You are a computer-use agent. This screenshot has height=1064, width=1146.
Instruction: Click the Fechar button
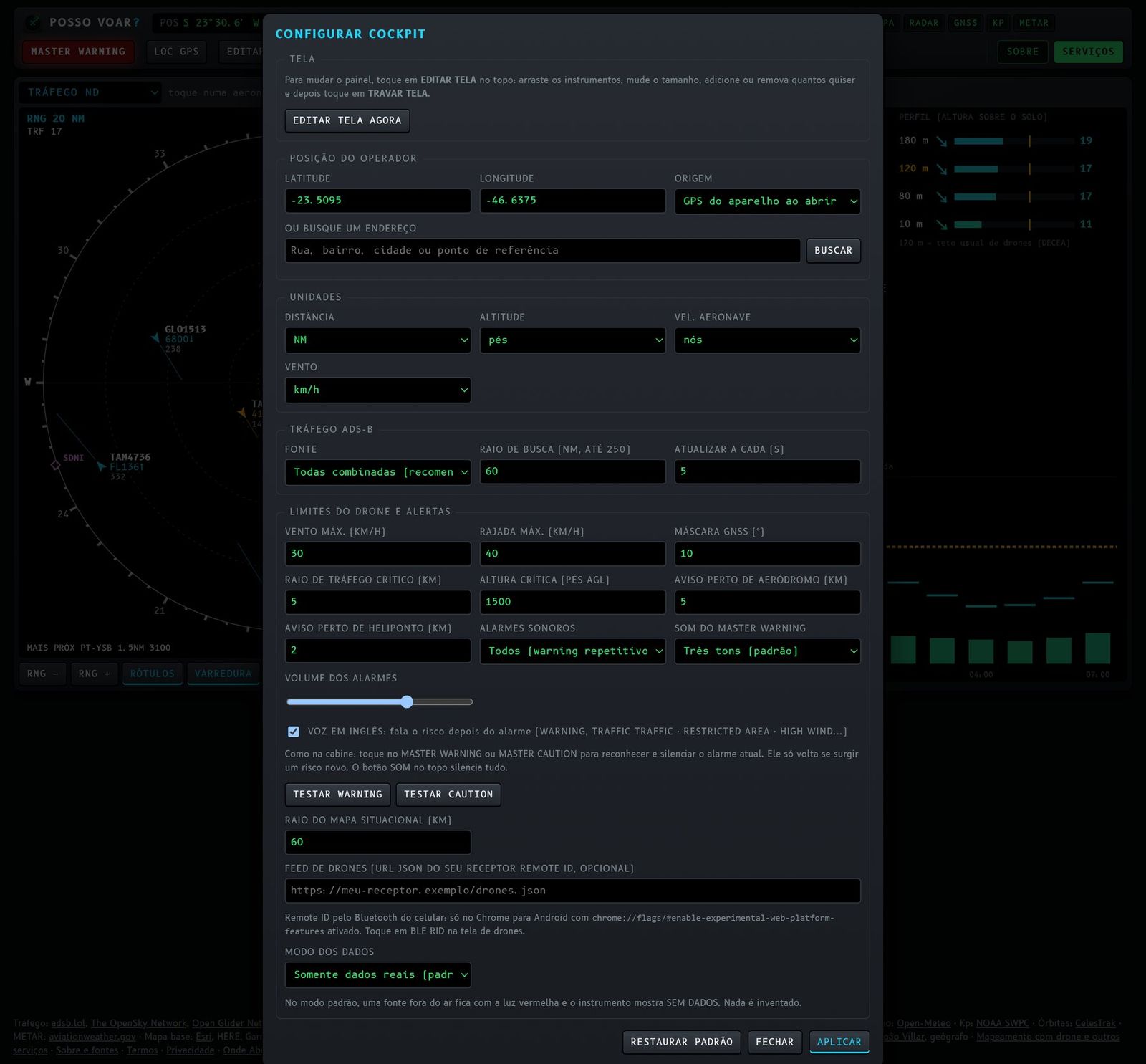coord(775,1042)
